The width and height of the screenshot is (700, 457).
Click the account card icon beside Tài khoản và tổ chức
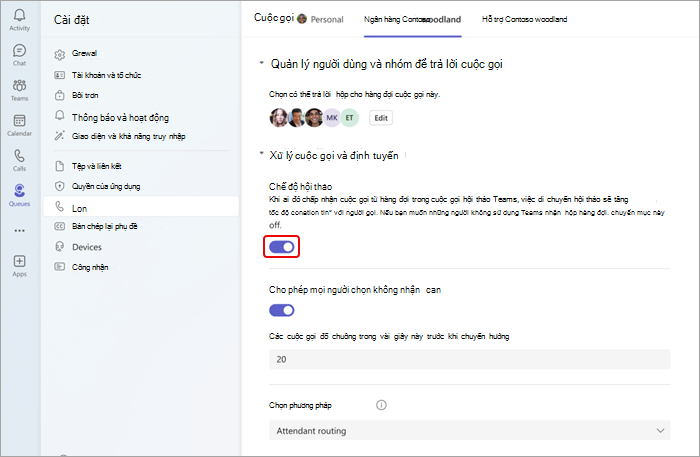point(59,75)
